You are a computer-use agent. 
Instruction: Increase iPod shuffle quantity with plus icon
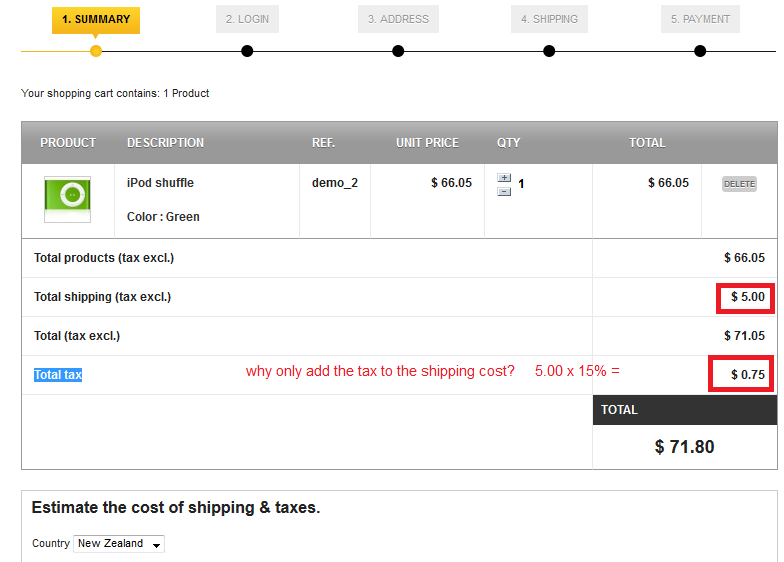504,178
